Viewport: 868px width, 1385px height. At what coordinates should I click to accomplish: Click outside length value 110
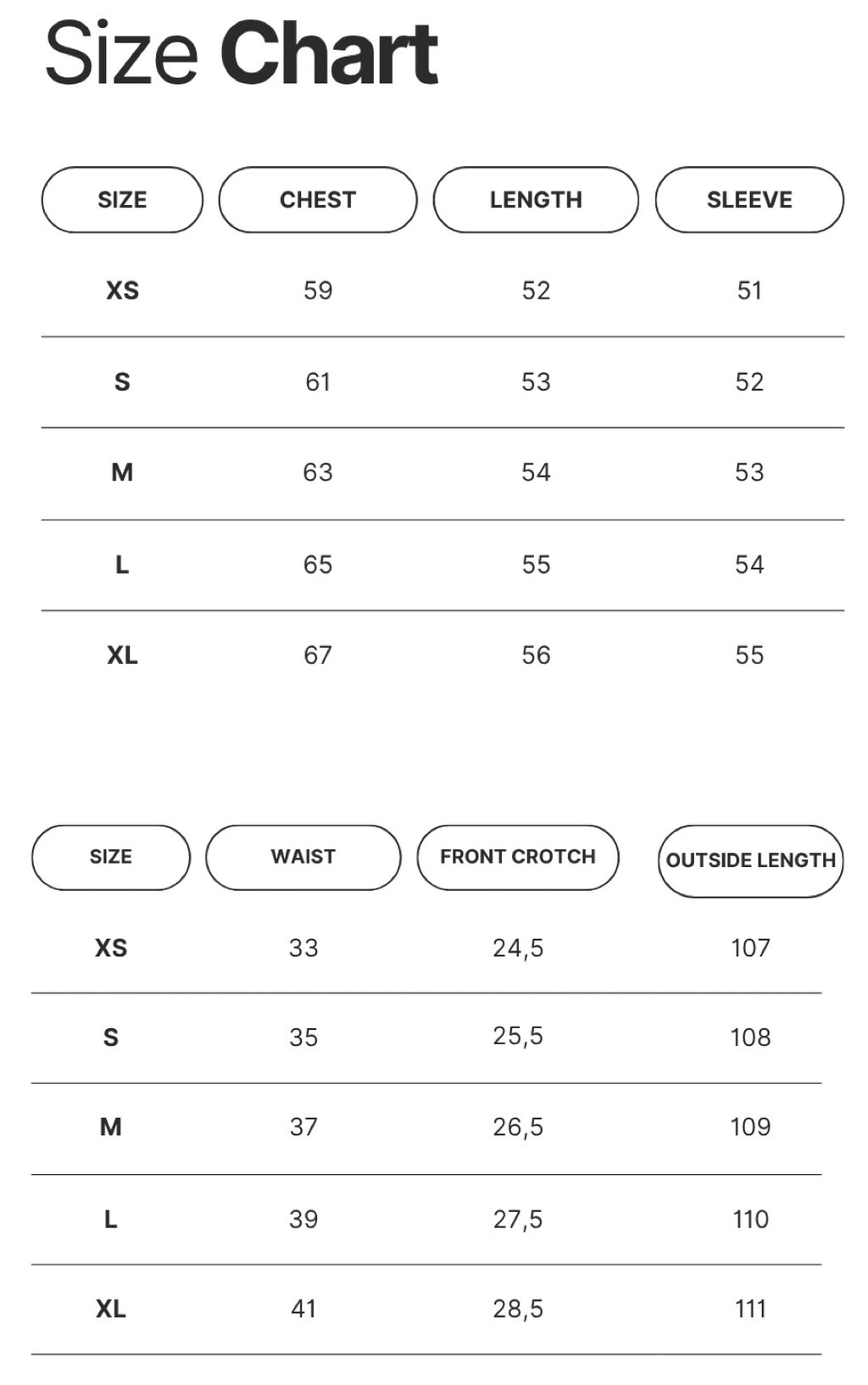[751, 1220]
